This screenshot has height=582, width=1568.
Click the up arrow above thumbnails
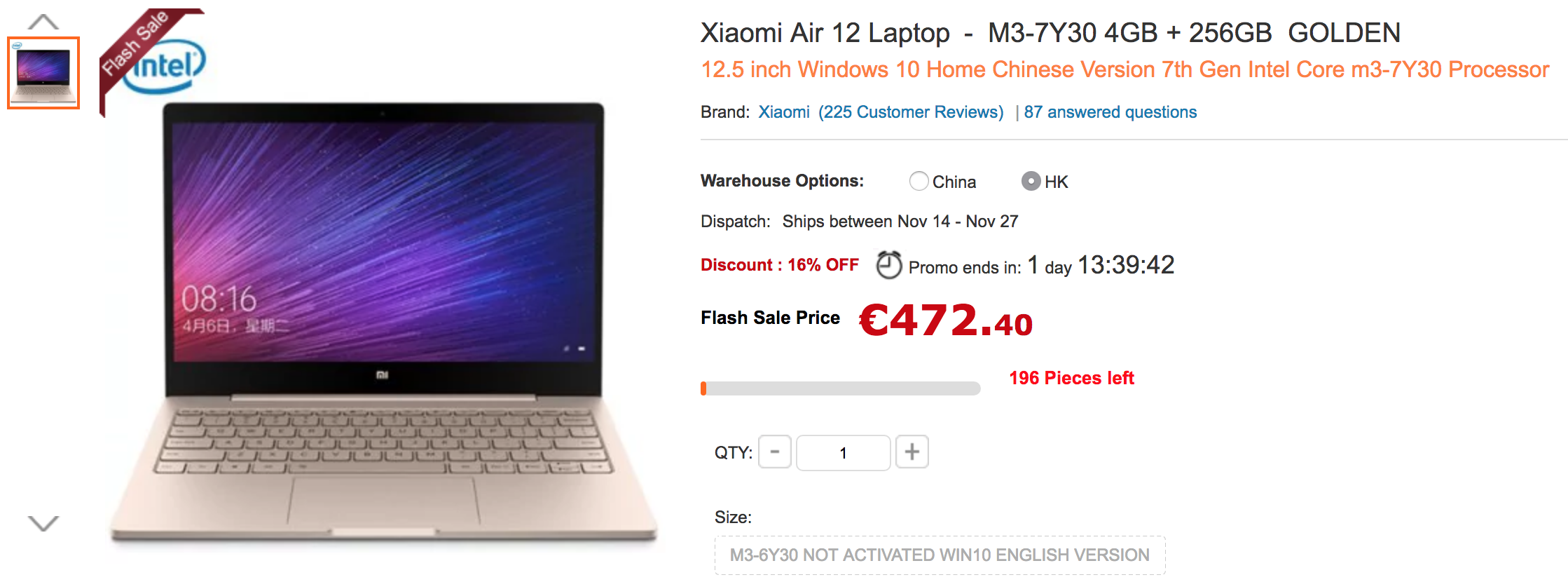43,22
